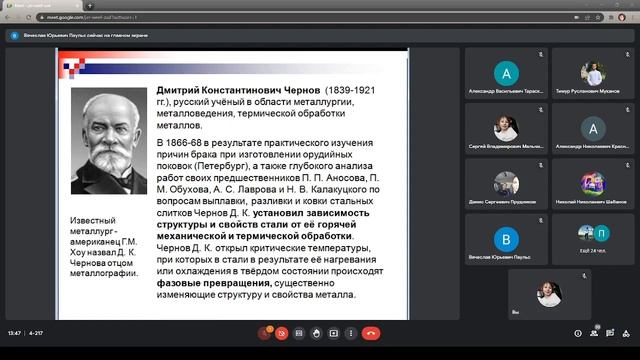Image resolution: width=640 pixels, height=360 pixels.
Task: Open the Activities panel icon
Action: click(626, 333)
